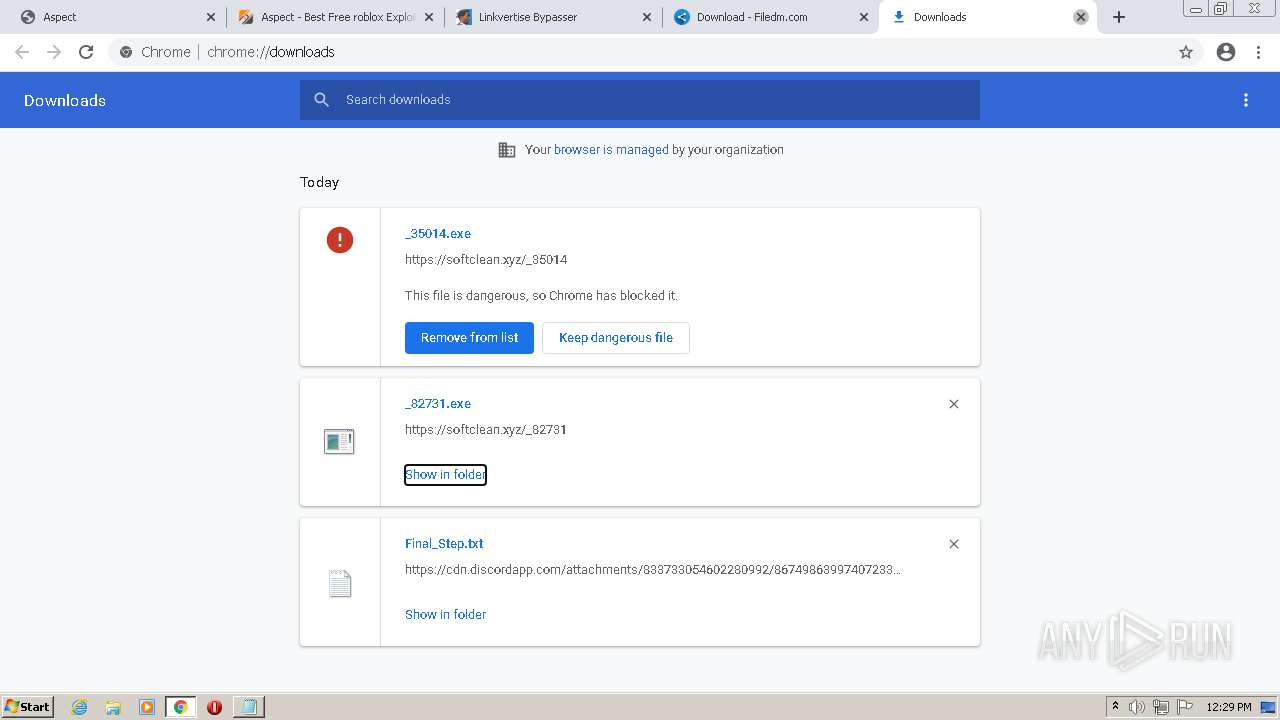Image resolution: width=1280 pixels, height=720 pixels.
Task: Click the network tray icon
Action: pyautogui.click(x=1161, y=707)
